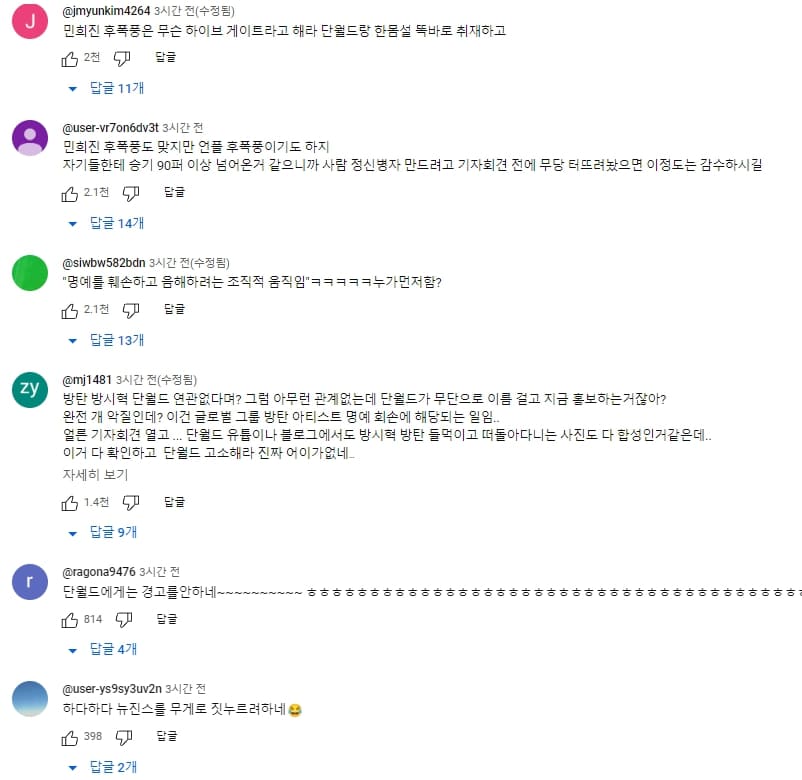Like the comment by @mj1481
This screenshot has width=802, height=780.
tap(70, 503)
